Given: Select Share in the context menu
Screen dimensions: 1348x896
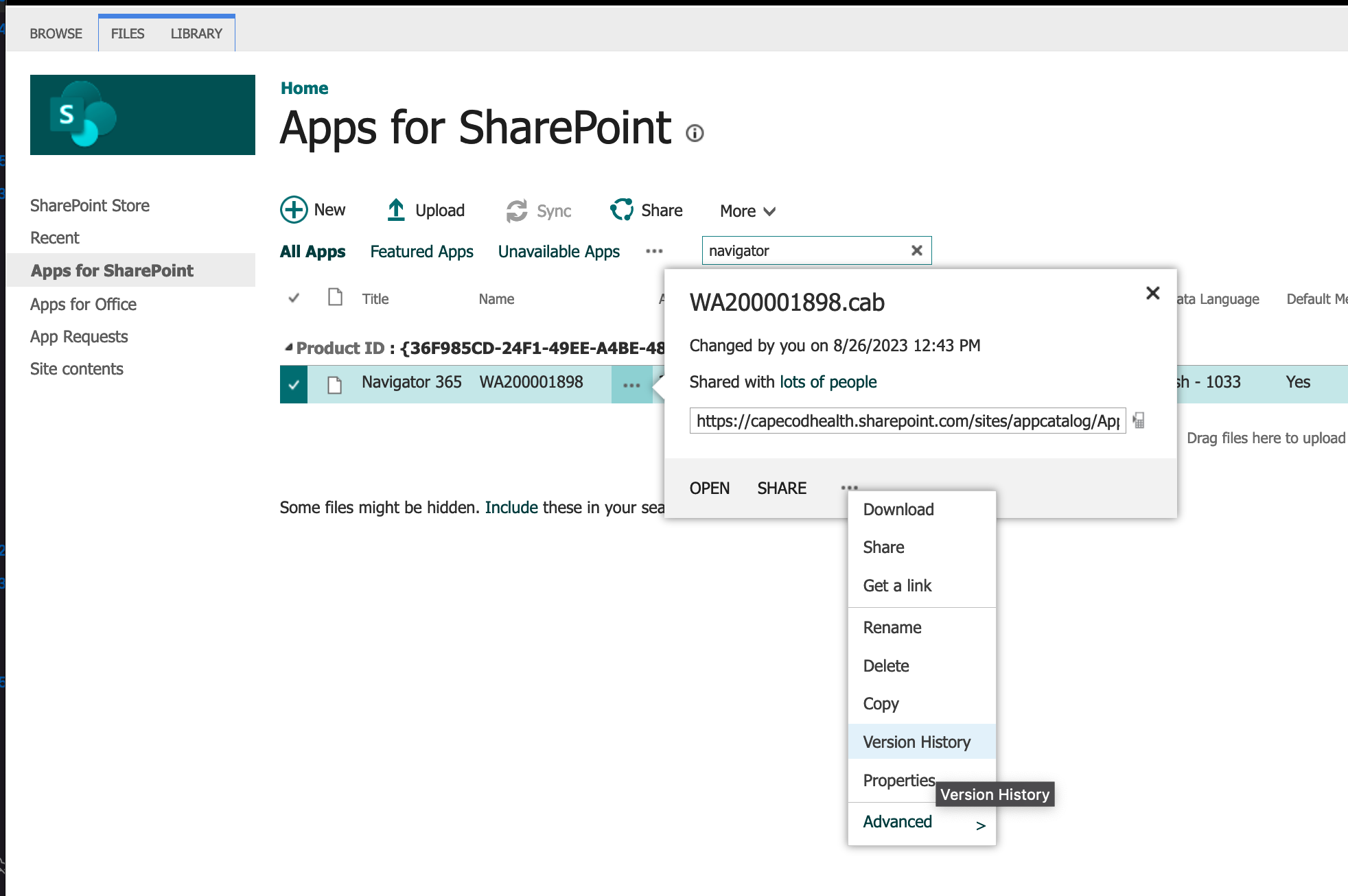Looking at the screenshot, I should point(922,547).
